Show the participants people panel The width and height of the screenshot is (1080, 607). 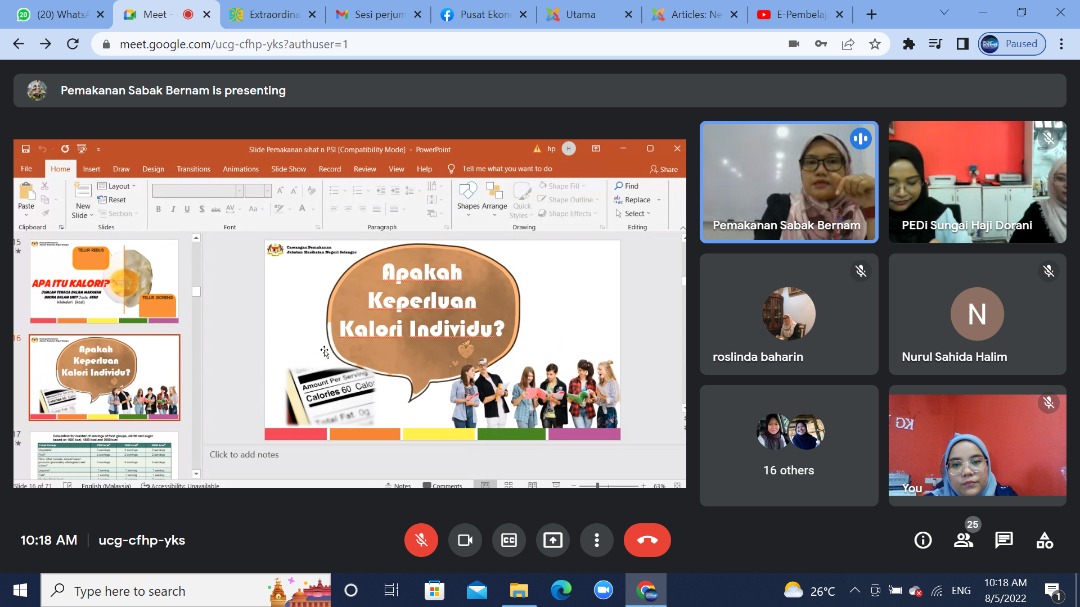tap(963, 540)
